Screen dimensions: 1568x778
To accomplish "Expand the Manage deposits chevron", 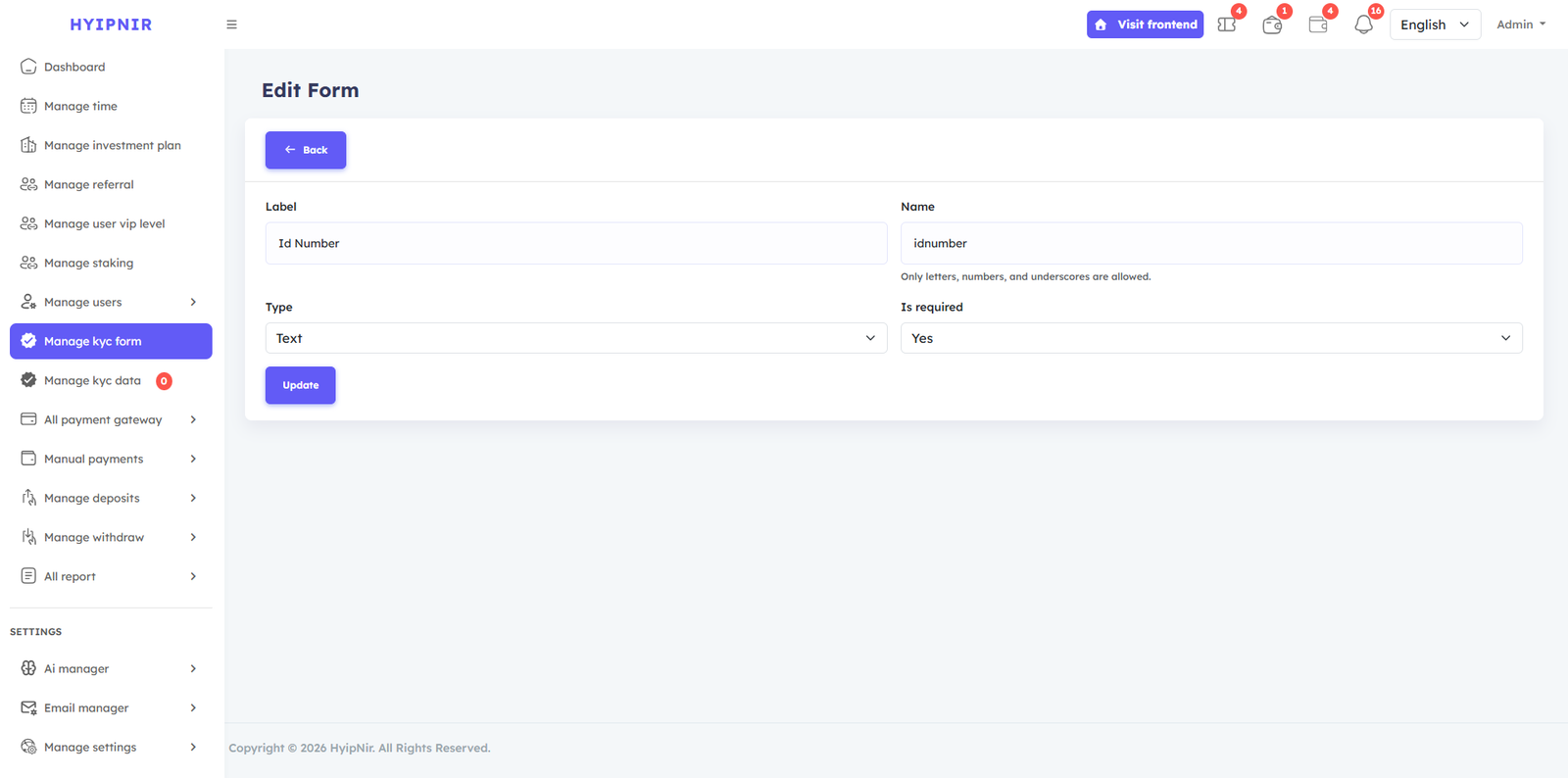I will tap(193, 498).
